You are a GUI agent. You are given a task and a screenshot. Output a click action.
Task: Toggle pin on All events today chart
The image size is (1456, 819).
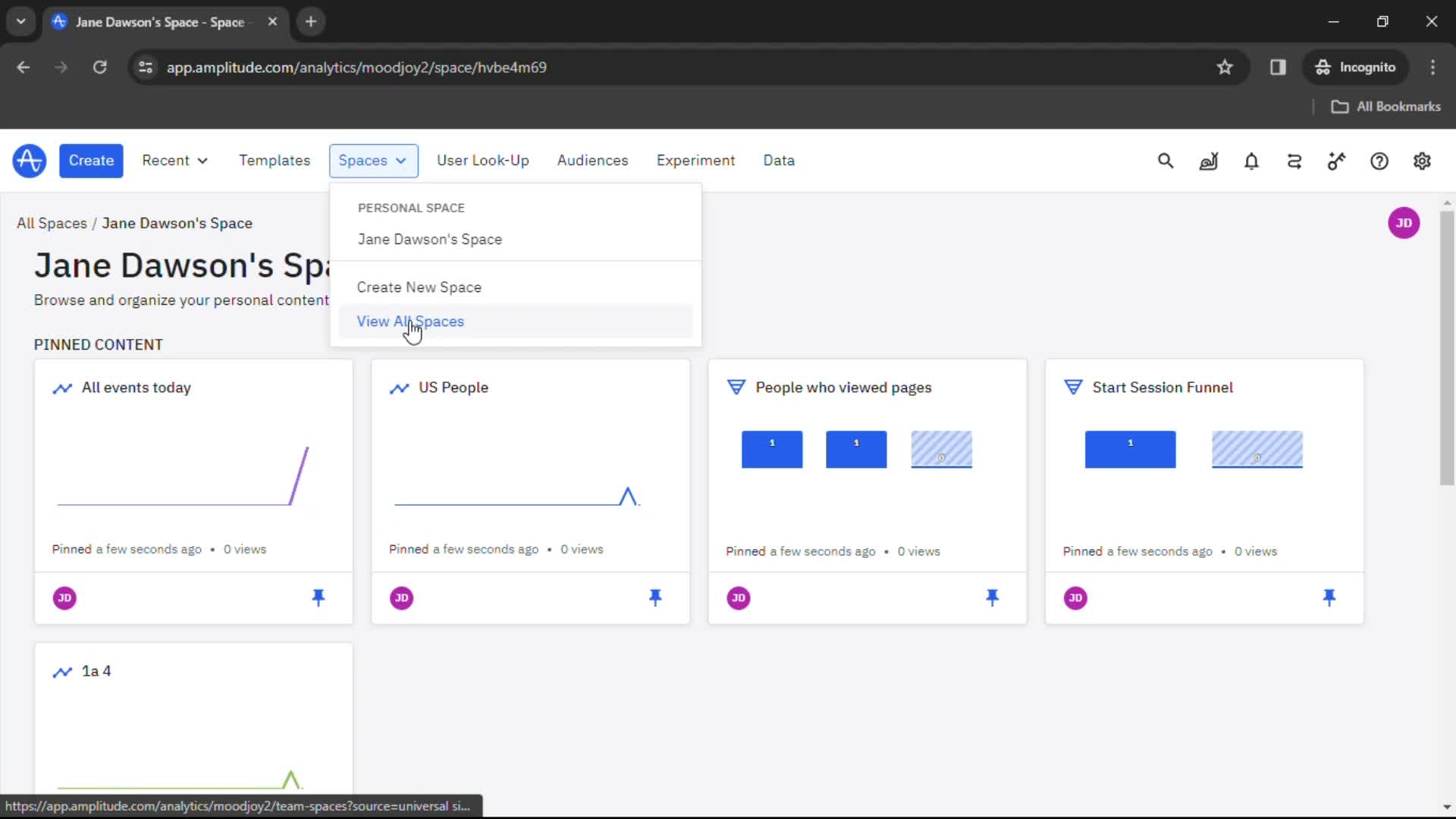[318, 597]
